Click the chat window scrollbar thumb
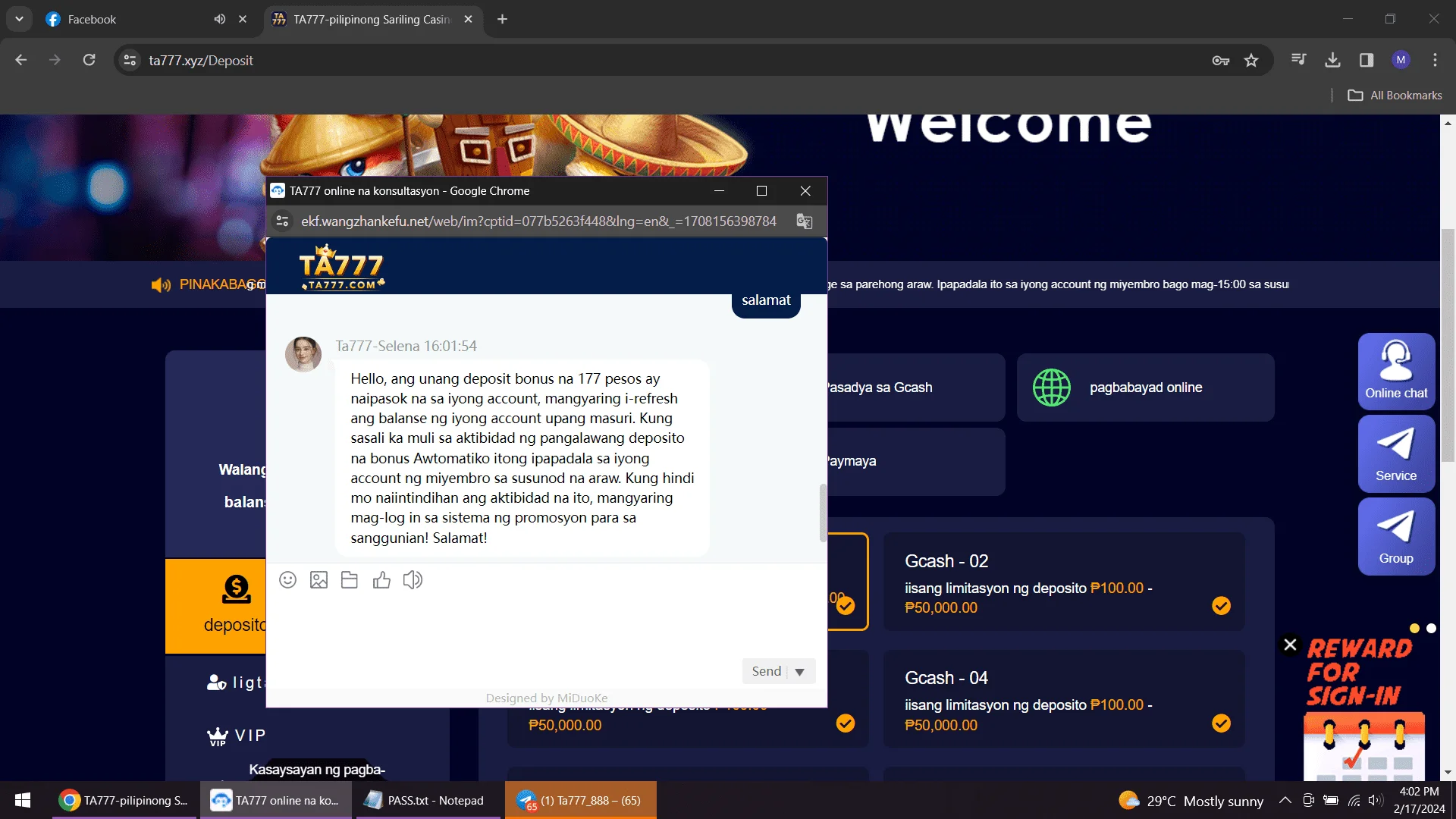 point(823,513)
